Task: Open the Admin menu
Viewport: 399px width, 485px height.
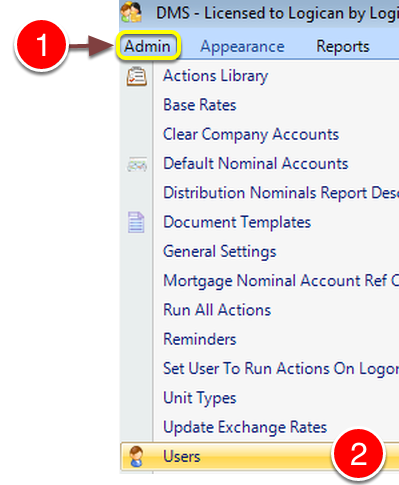Action: (147, 46)
